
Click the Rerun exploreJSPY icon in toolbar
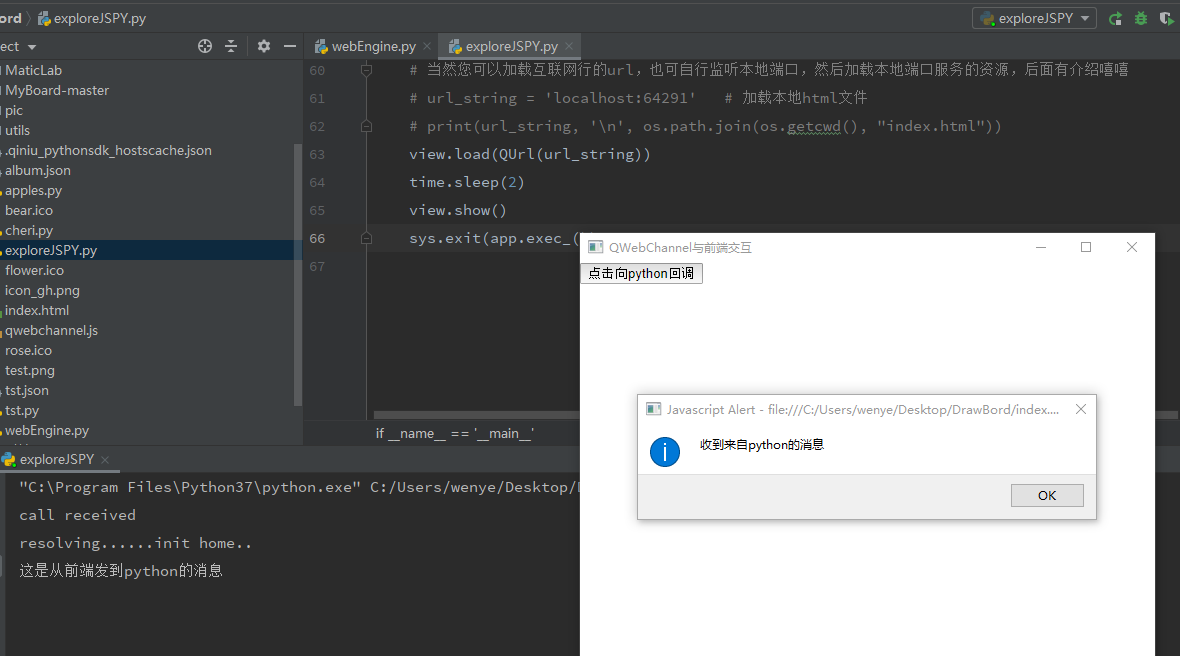pyautogui.click(x=1115, y=19)
